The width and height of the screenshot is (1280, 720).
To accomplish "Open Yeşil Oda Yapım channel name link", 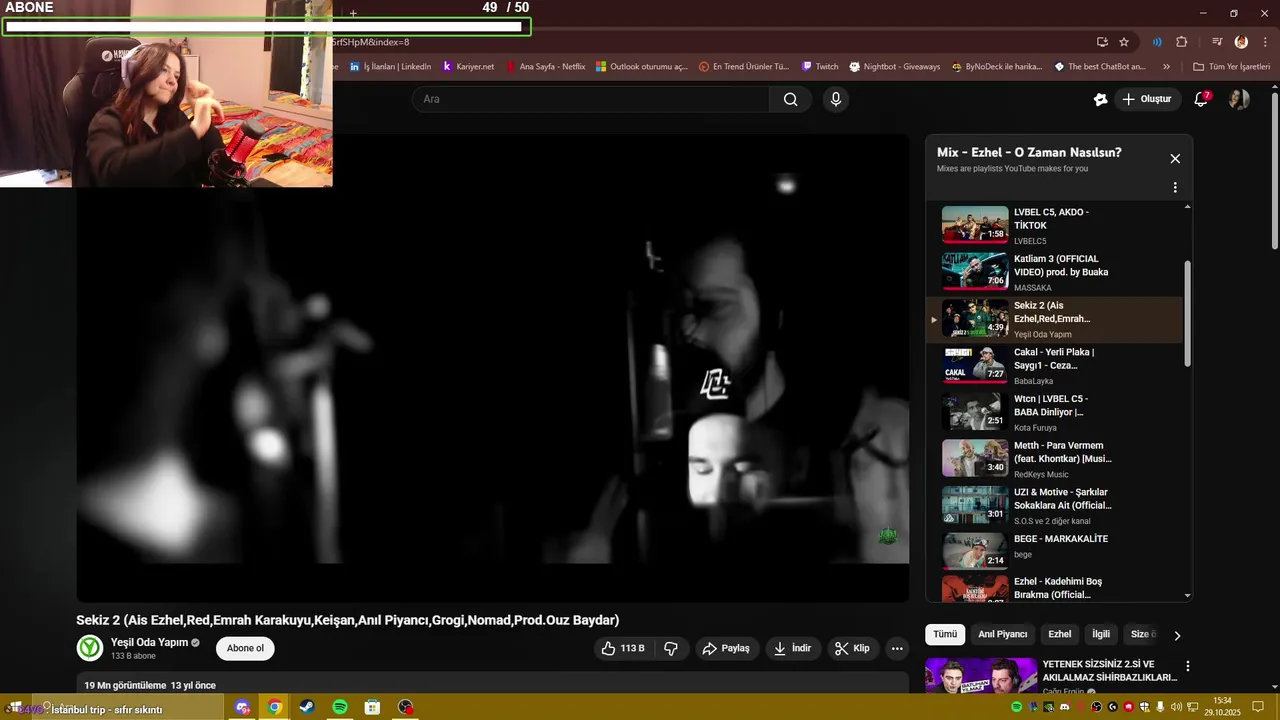I will pos(150,642).
